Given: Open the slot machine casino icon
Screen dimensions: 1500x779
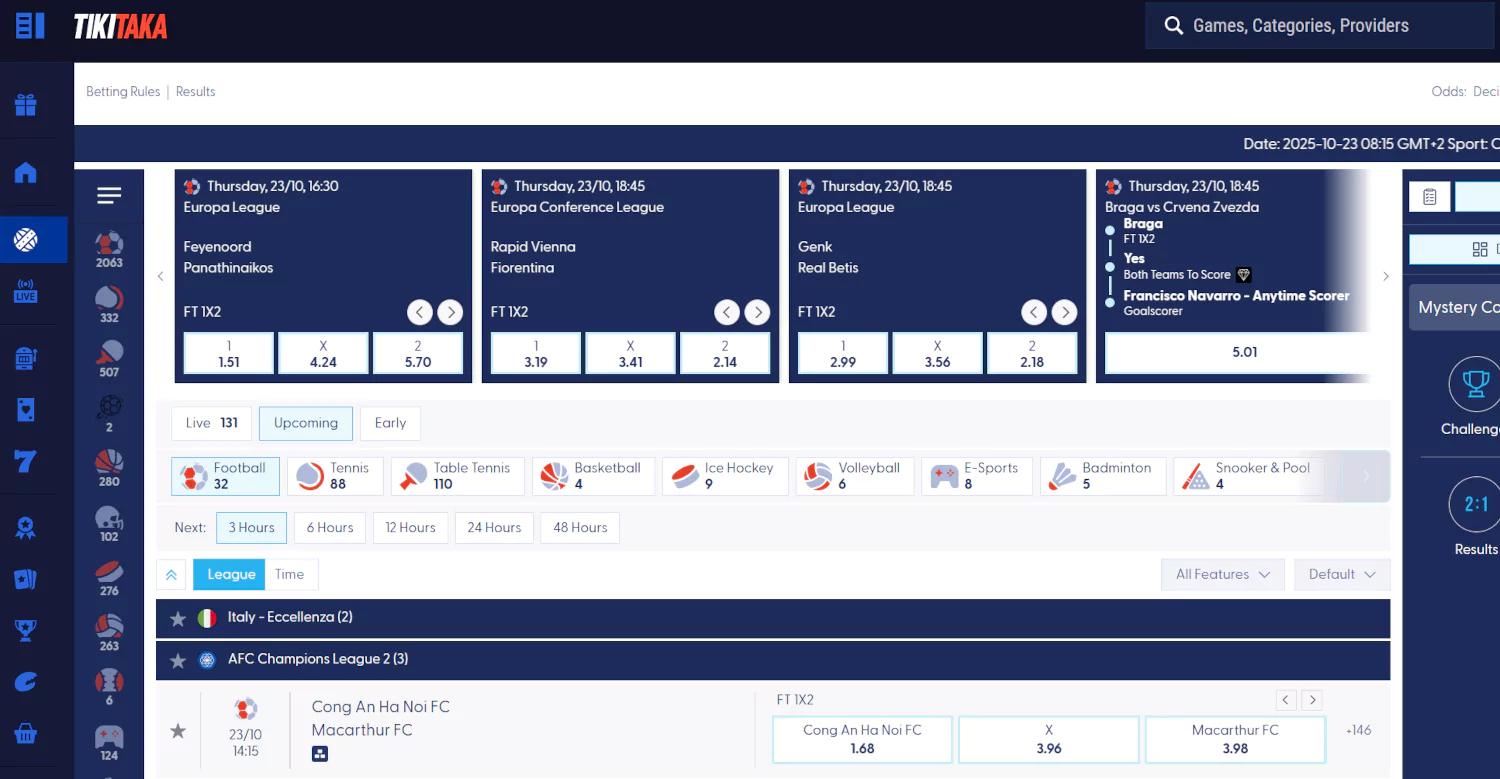Looking at the screenshot, I should click(x=26, y=359).
